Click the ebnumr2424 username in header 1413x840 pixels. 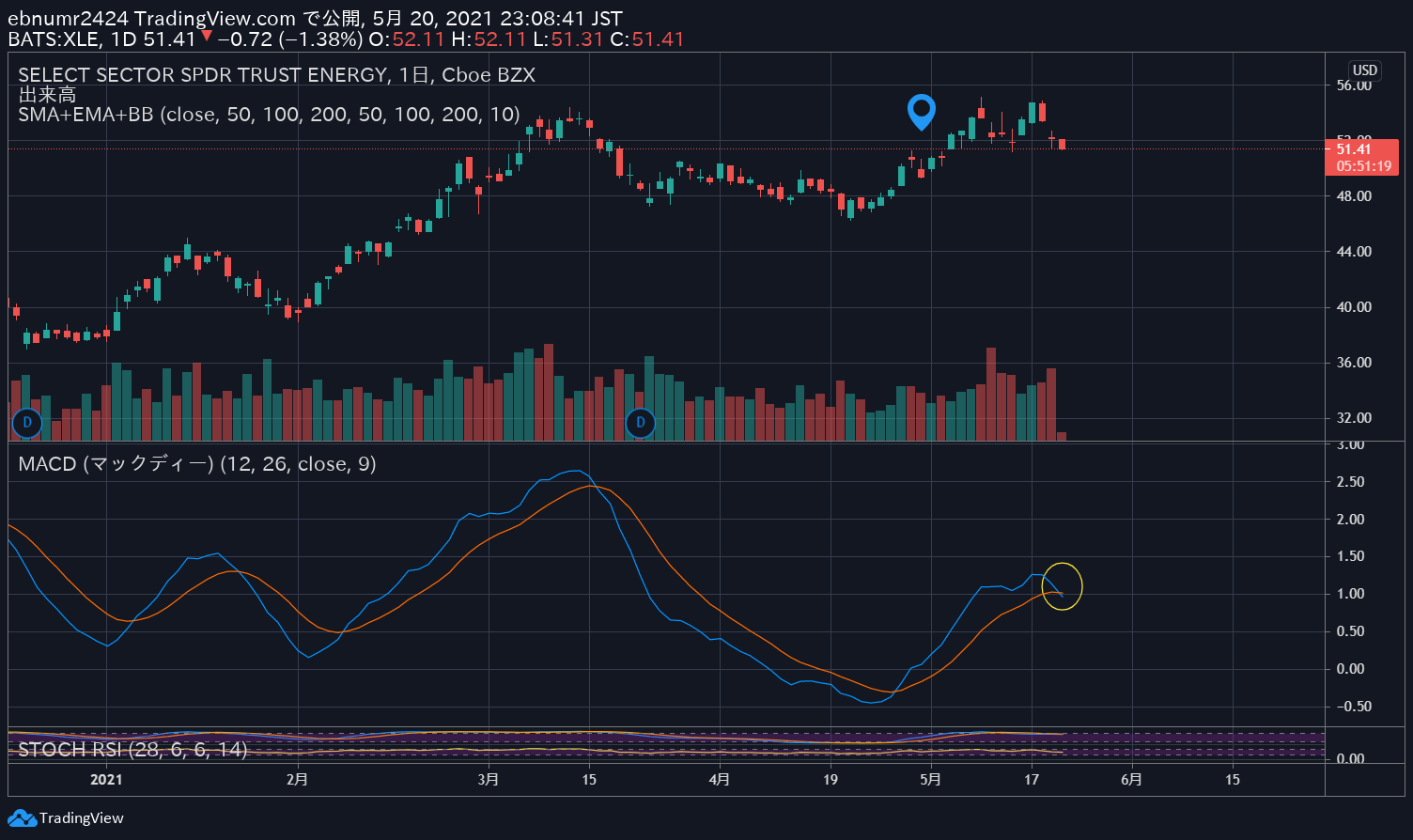69,19
